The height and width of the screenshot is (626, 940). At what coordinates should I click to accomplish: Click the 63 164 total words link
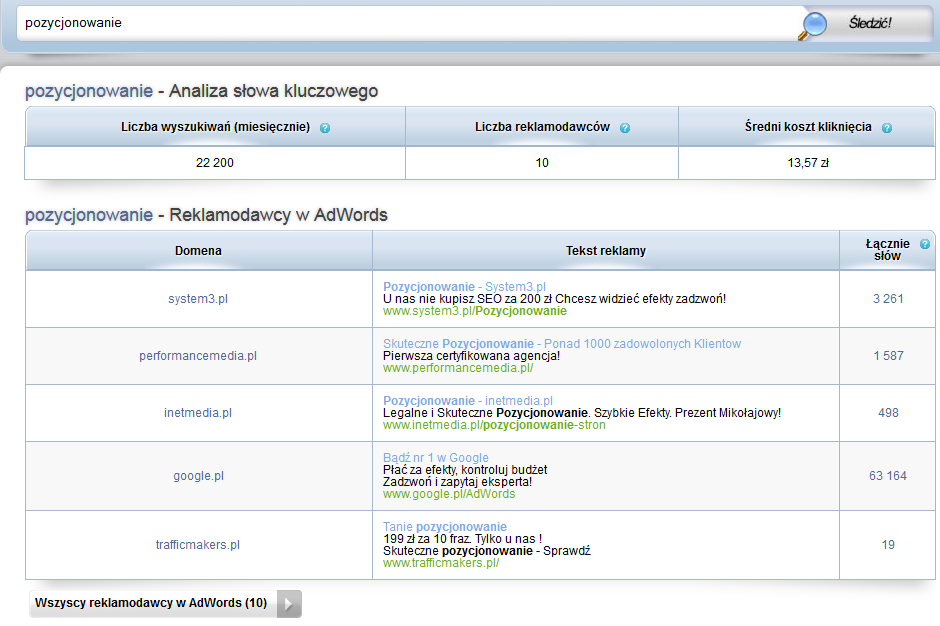tap(888, 476)
